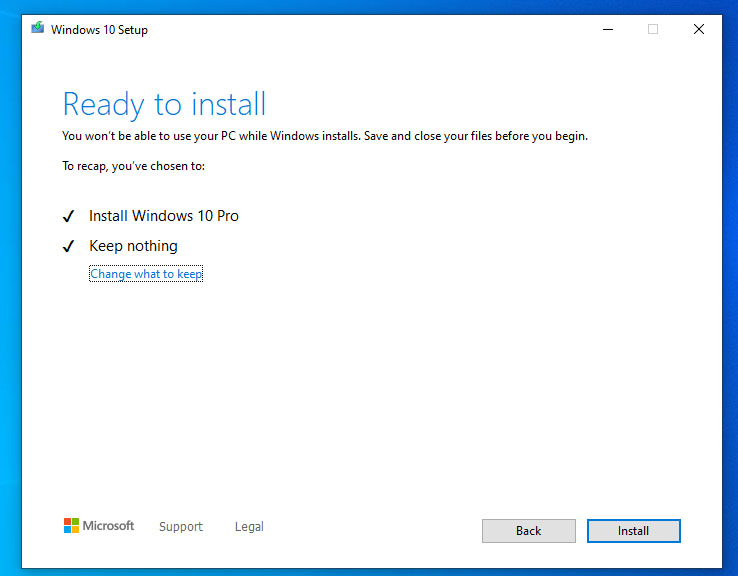Click the checkmark beside Install Windows 10 Pro
738x576 pixels.
pyautogui.click(x=68, y=216)
